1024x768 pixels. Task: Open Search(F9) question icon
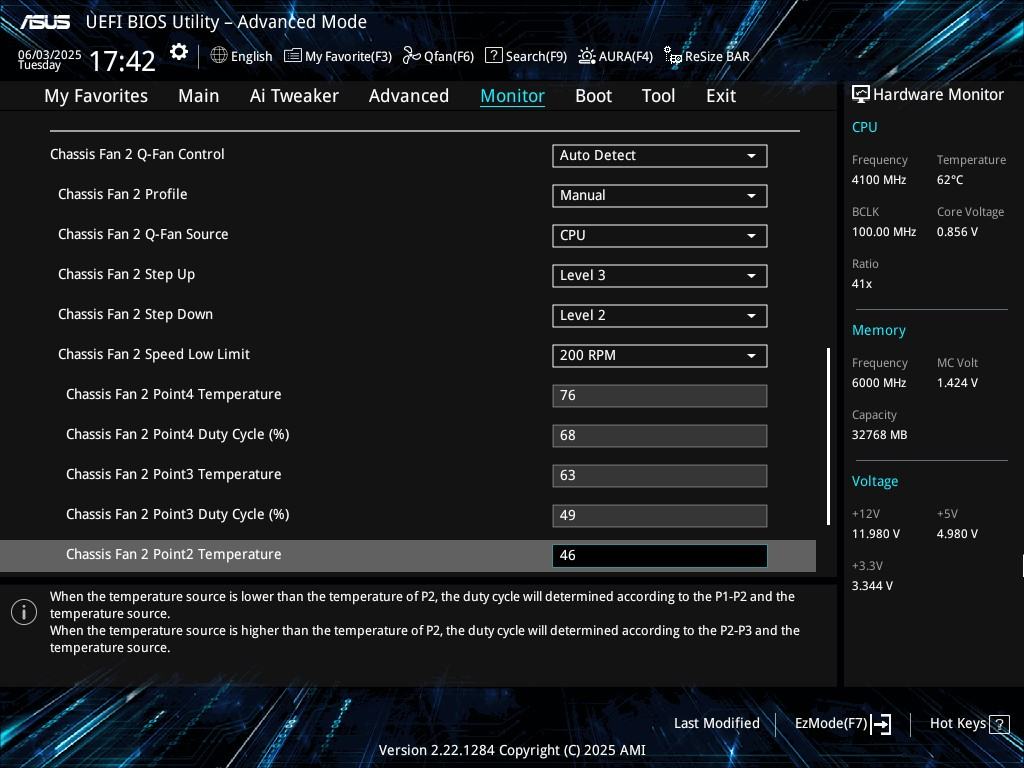[494, 56]
